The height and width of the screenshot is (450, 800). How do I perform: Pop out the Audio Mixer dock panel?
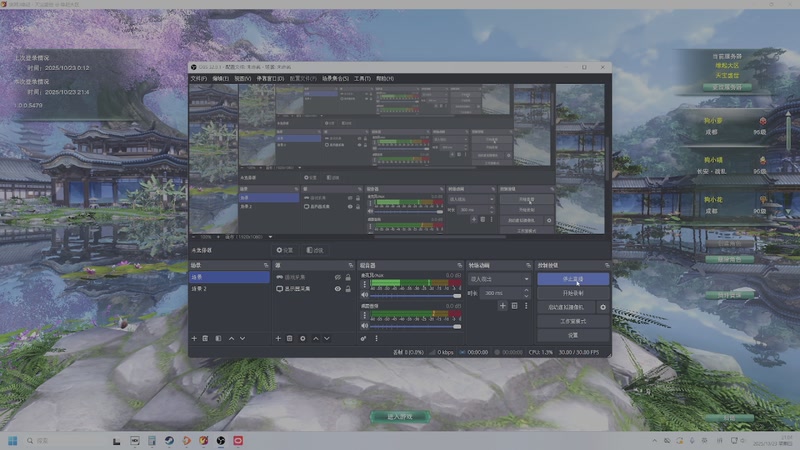click(460, 265)
